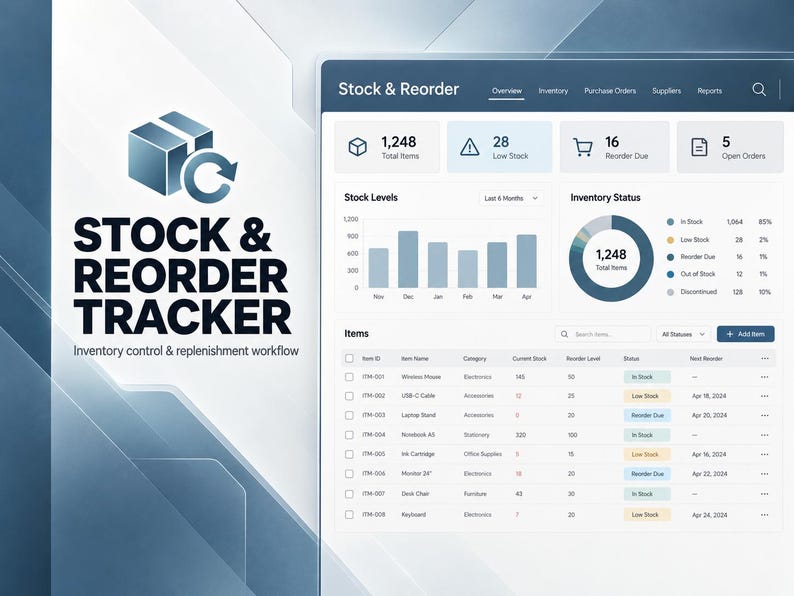Click the Open Orders document icon
Image resolution: width=794 pixels, height=596 pixels.
[x=699, y=147]
